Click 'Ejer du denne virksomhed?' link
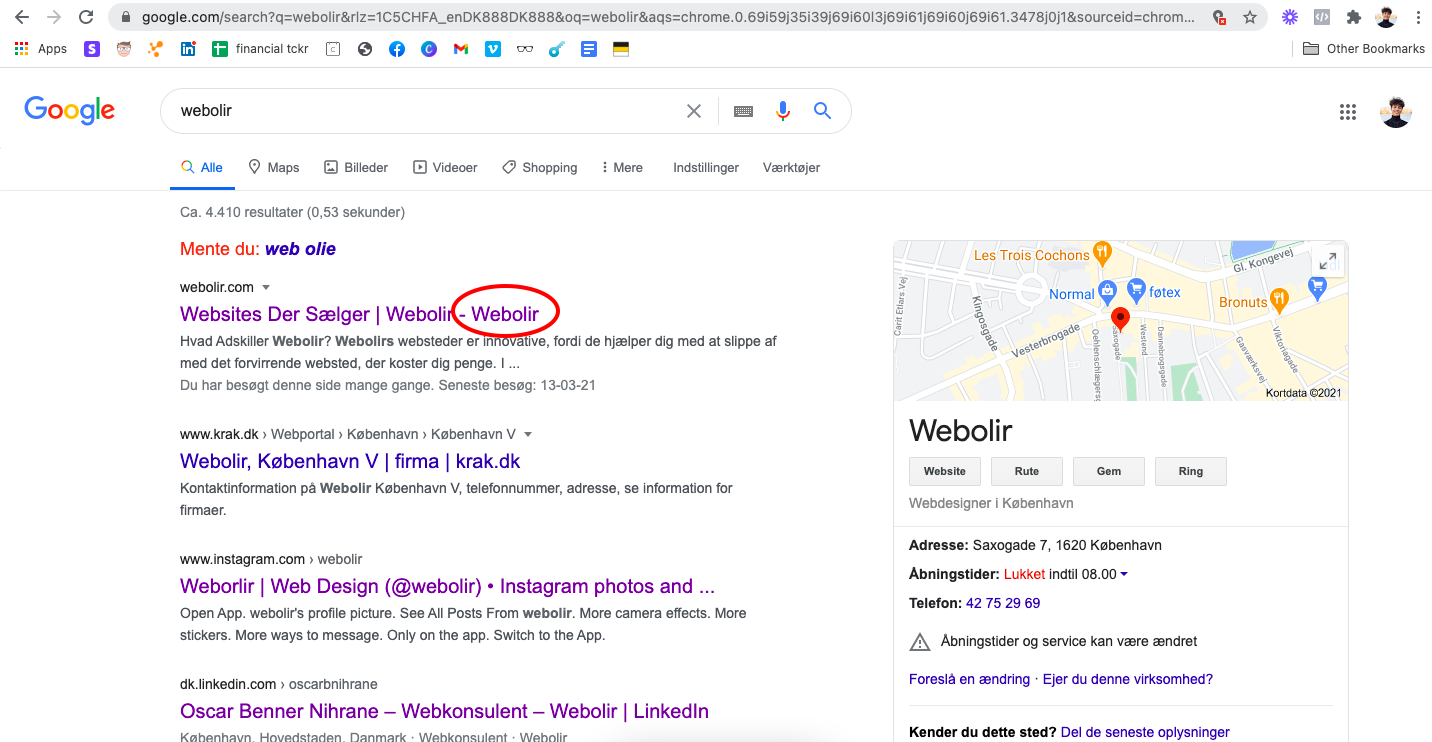Screen dimensions: 1432x742 [1128, 679]
